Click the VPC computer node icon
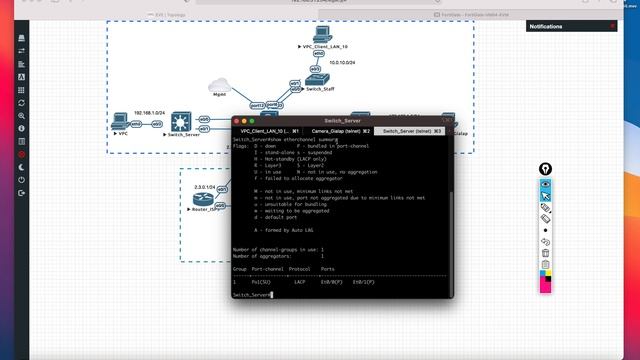Screen dimensions: 640x360 pyautogui.click(x=120, y=121)
